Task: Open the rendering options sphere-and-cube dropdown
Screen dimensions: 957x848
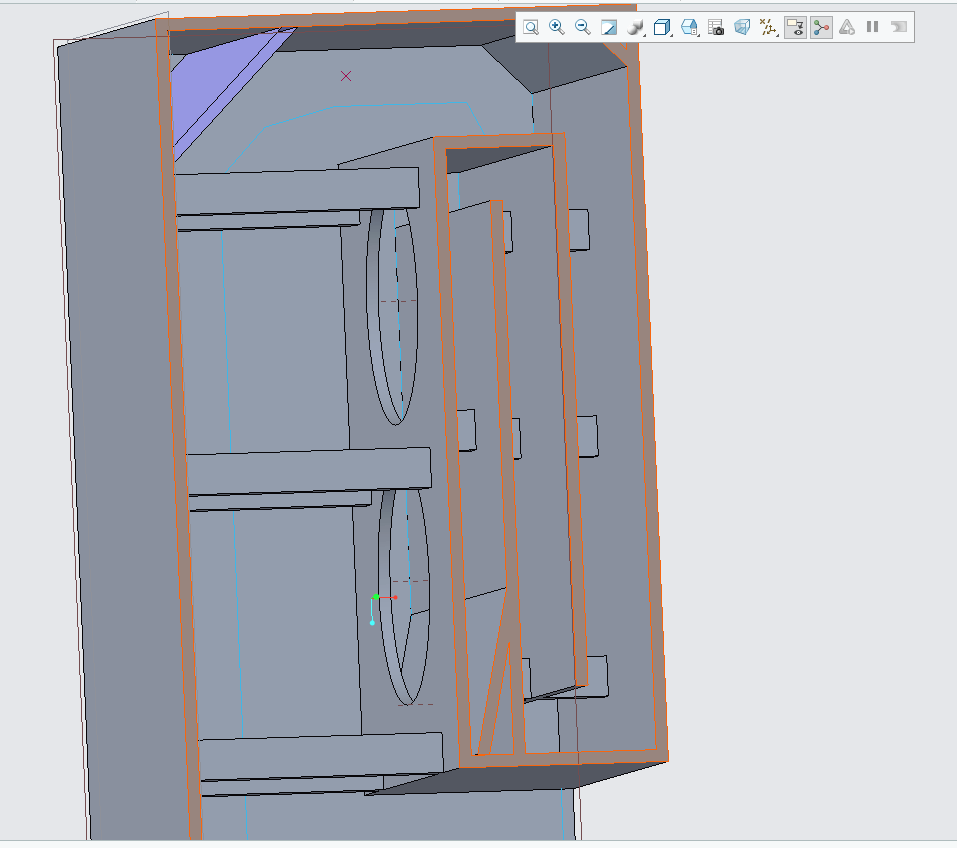Action: tap(635, 27)
